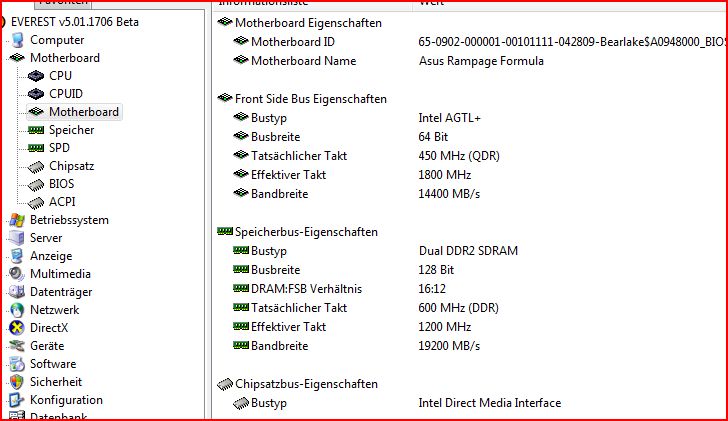Click the CPU chip icon
728x421 pixels.
36,76
